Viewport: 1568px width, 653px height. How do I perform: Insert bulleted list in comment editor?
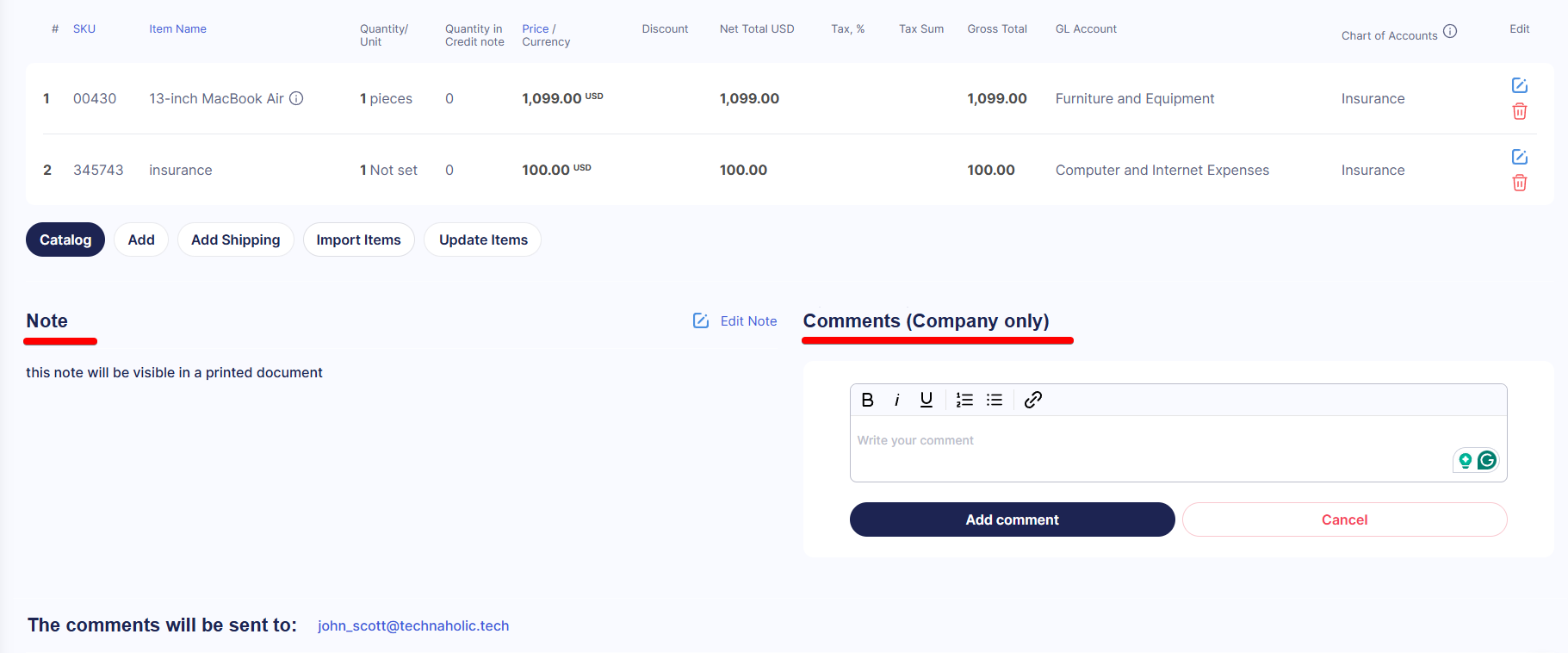coord(995,400)
